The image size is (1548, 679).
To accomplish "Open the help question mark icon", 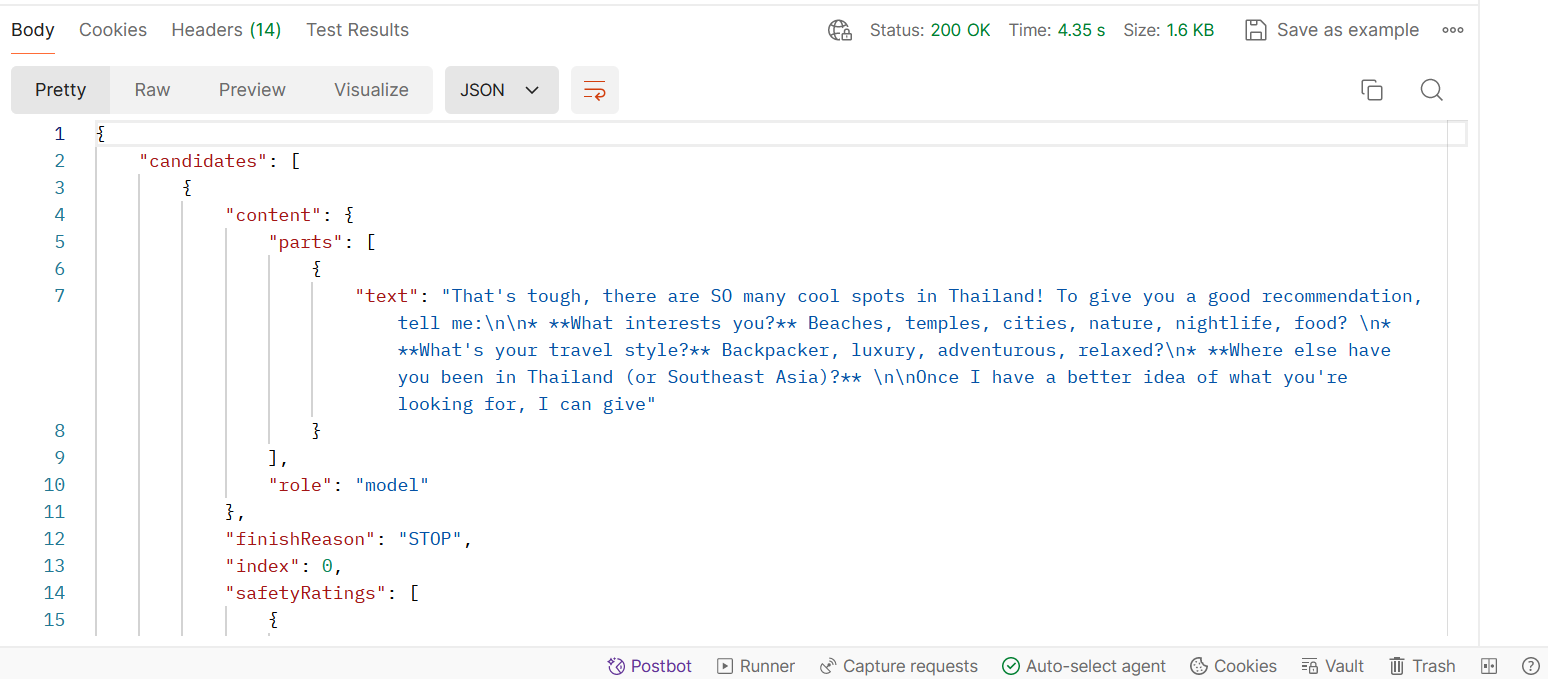I will point(1530,666).
